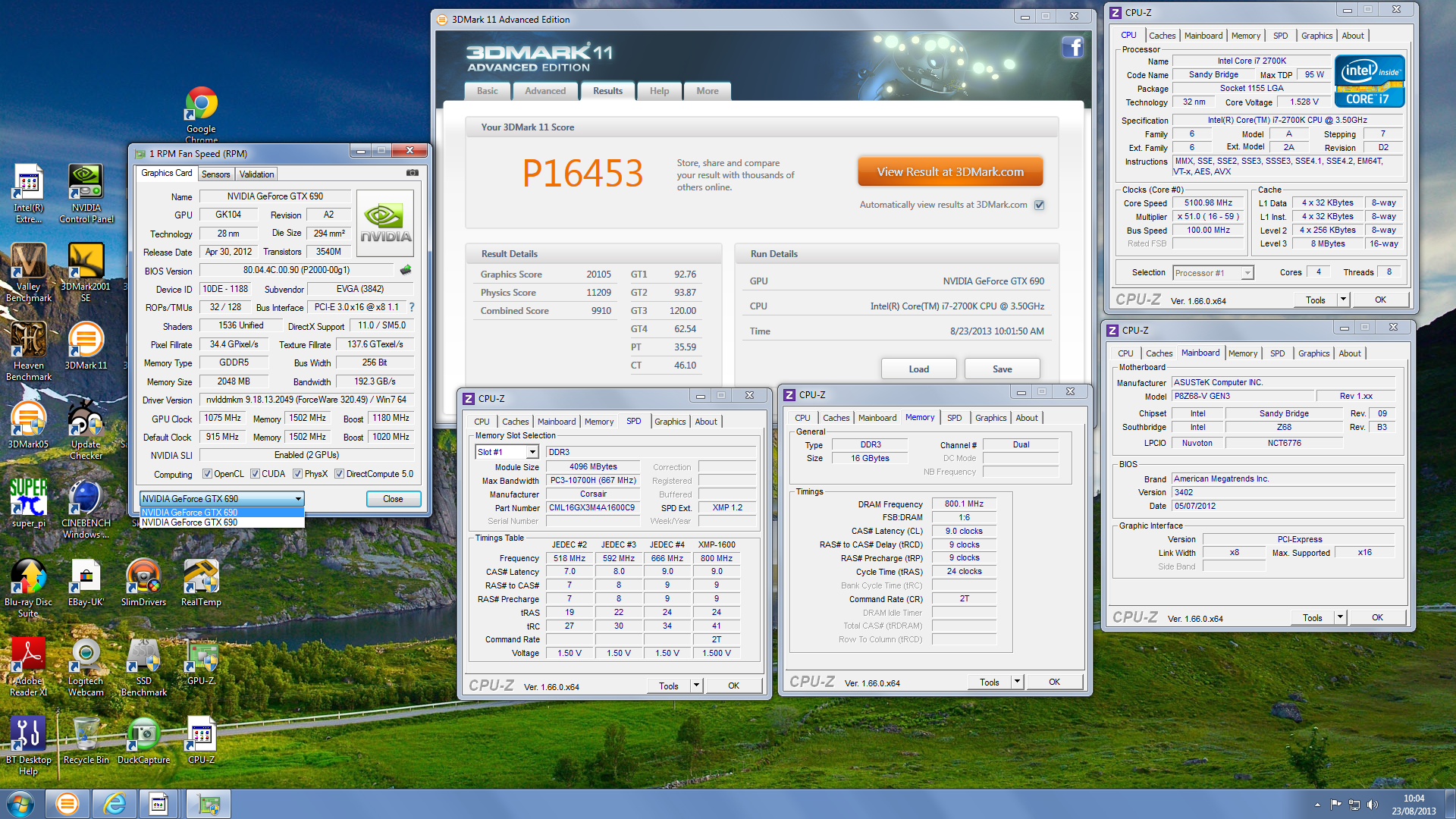Open Internet Explorer on taskbar
Screen dimensions: 1456x819
coord(115,804)
